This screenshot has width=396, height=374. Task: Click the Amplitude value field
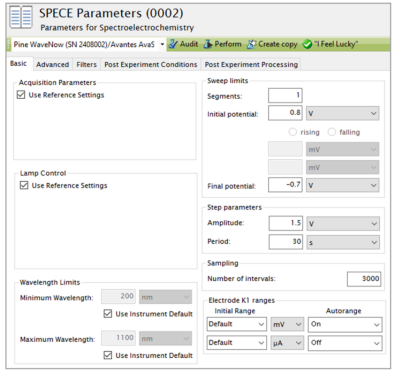[x=286, y=223]
